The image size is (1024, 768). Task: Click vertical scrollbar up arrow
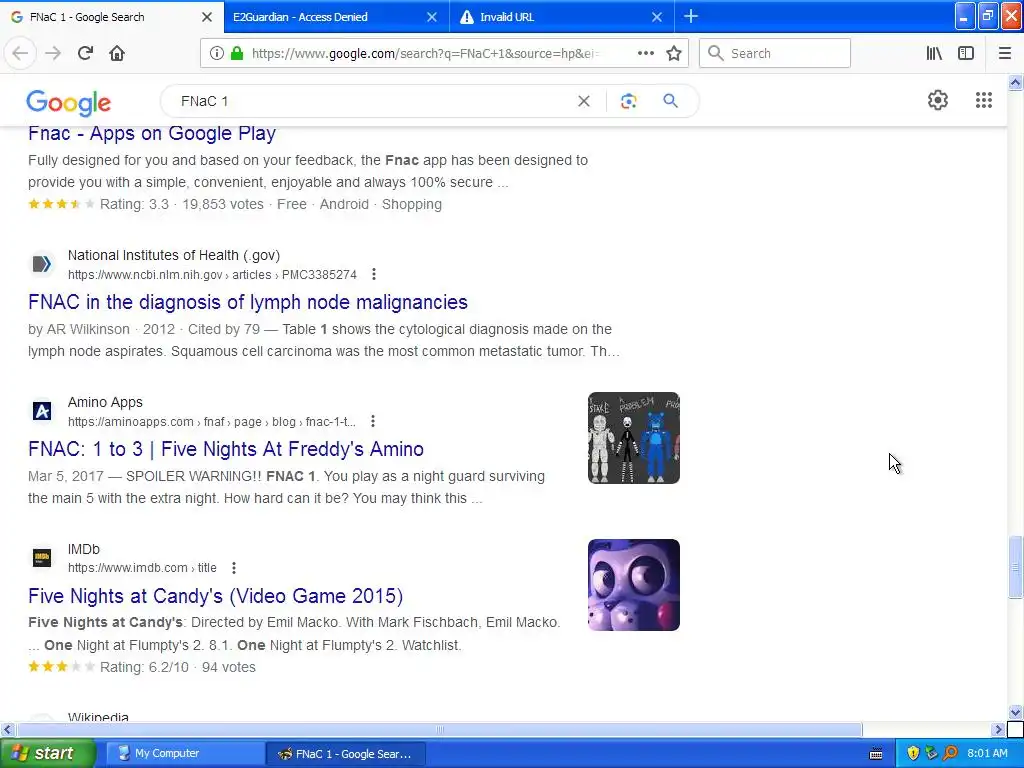(x=1015, y=82)
